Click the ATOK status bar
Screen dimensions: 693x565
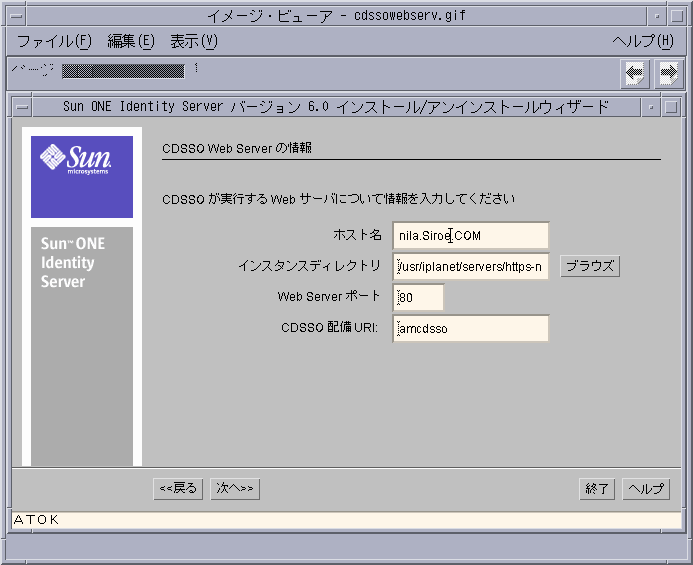point(346,520)
